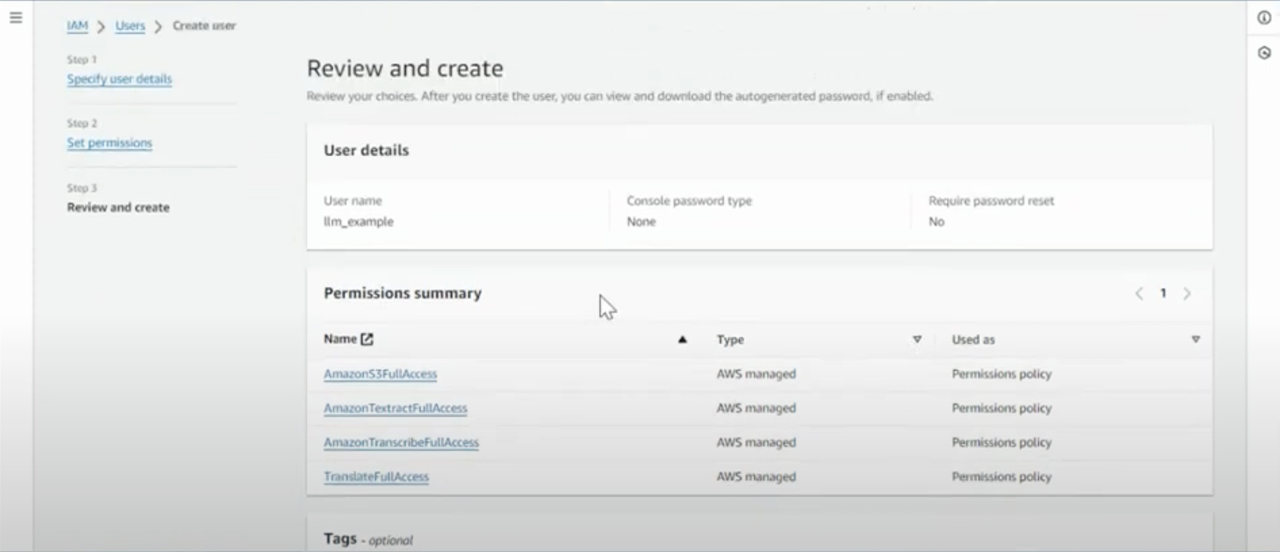Go back to Set permissions step

[109, 143]
